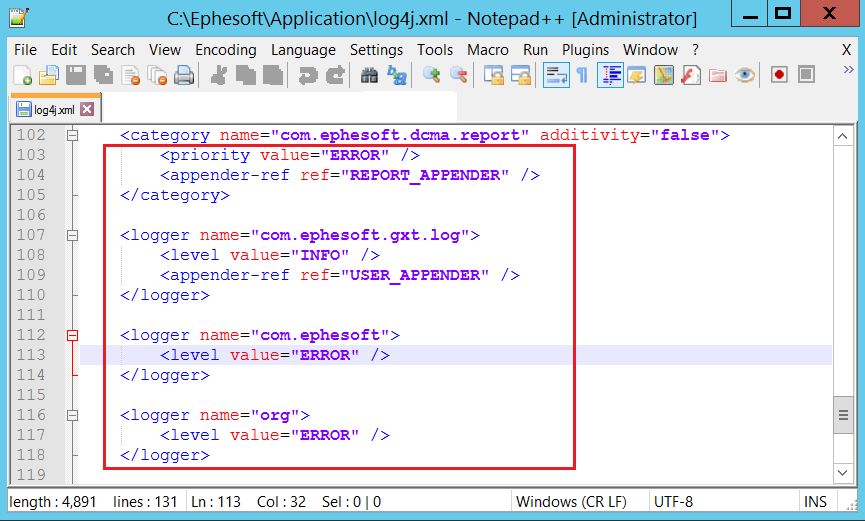Click the Print toolbar icon
Viewport: 865px width, 521px height.
click(x=184, y=75)
